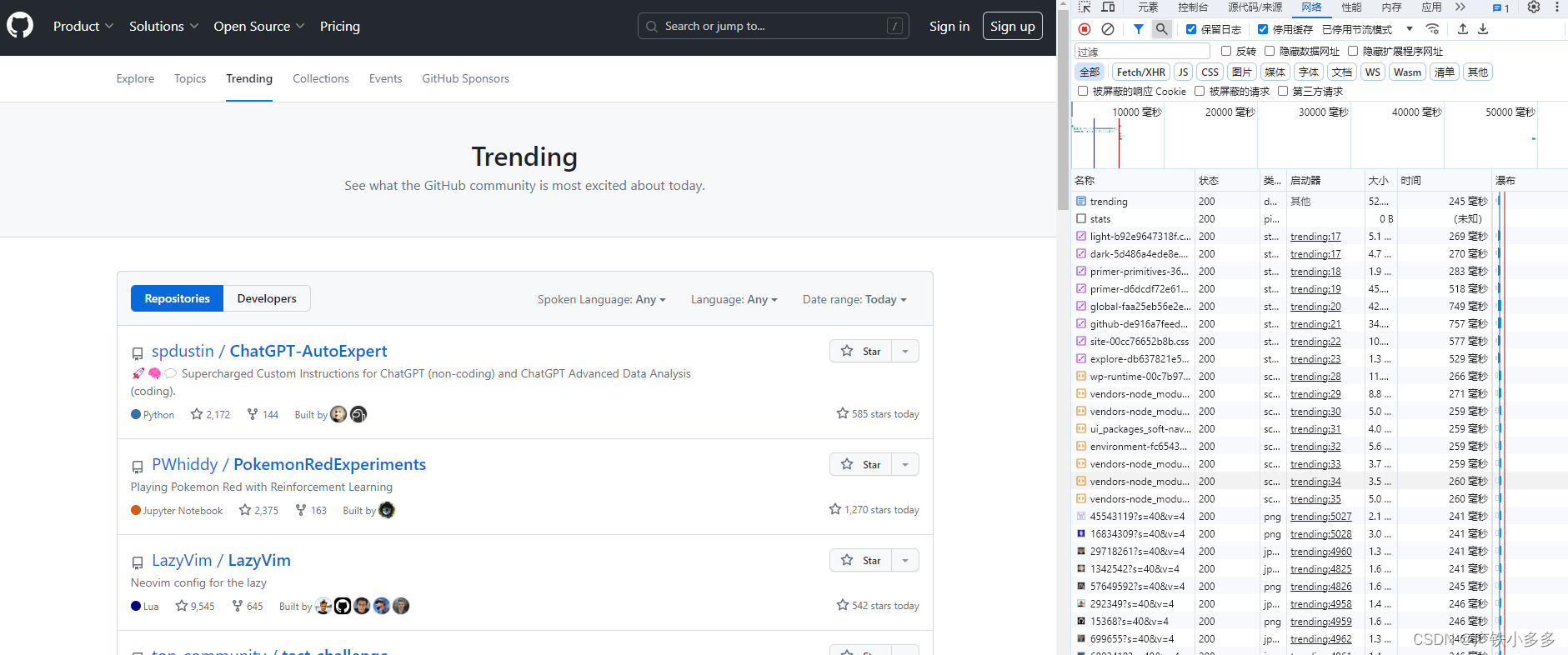Focus the Search or jump to field
This screenshot has height=655, width=1568.
point(774,26)
